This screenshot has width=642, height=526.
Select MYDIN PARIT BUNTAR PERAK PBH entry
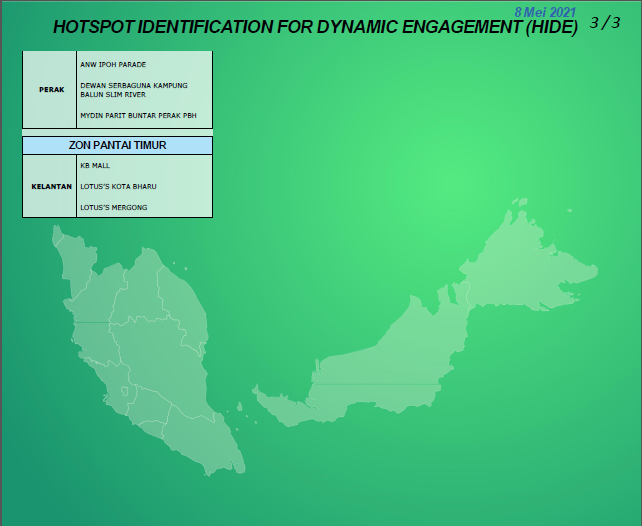[138, 115]
